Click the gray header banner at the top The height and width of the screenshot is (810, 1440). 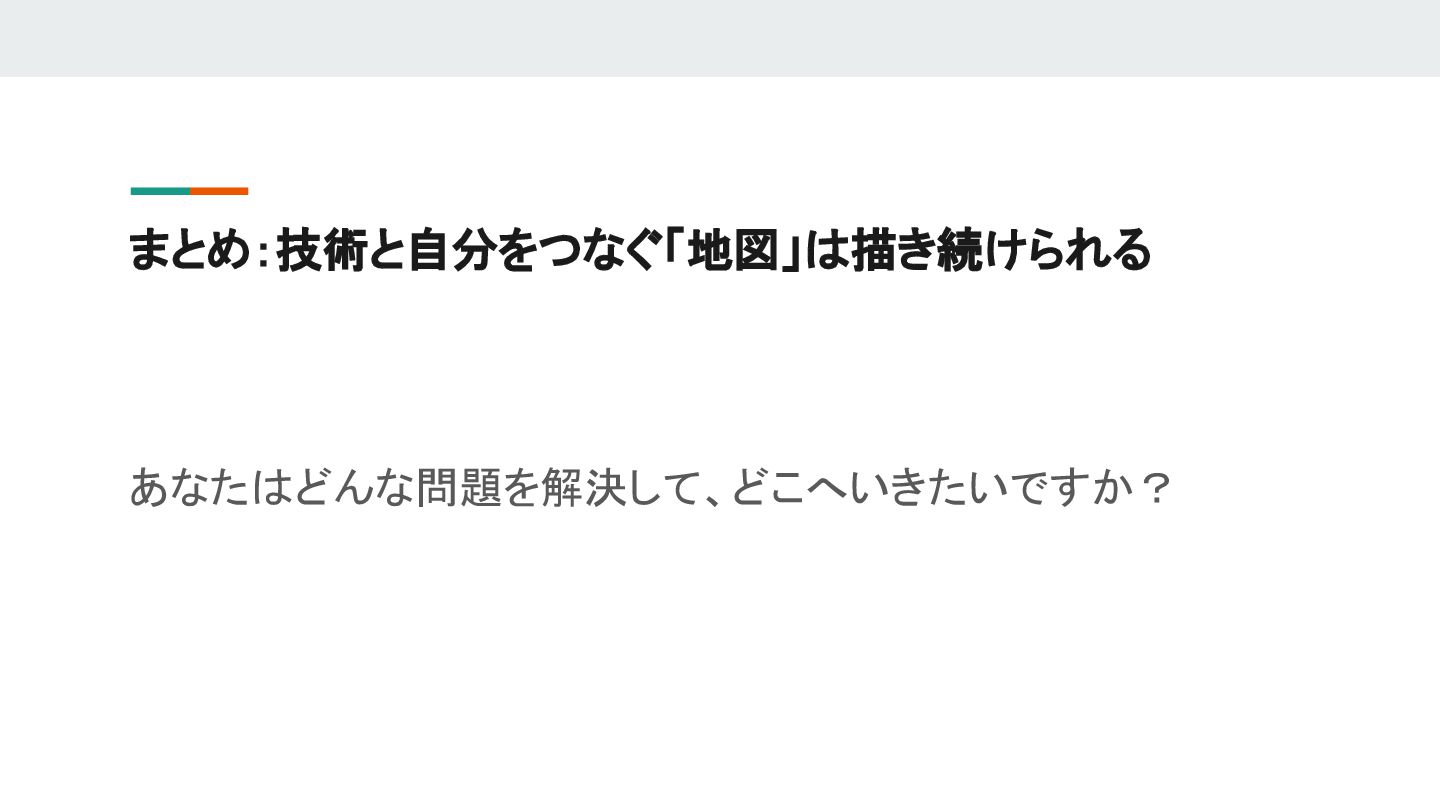[720, 38]
